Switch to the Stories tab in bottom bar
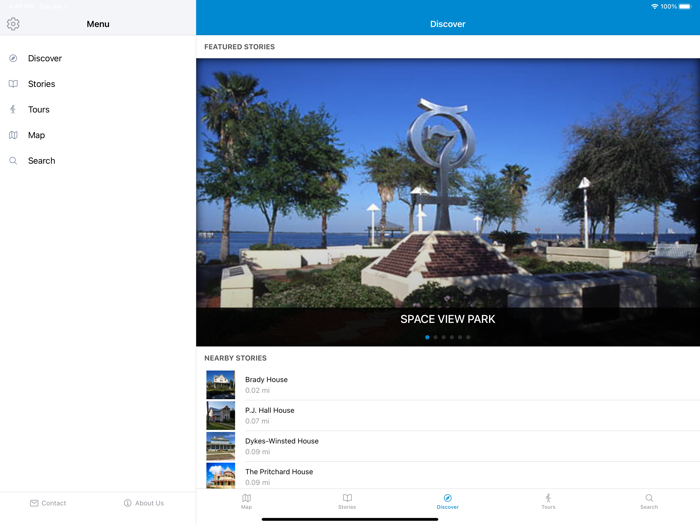 (x=347, y=501)
